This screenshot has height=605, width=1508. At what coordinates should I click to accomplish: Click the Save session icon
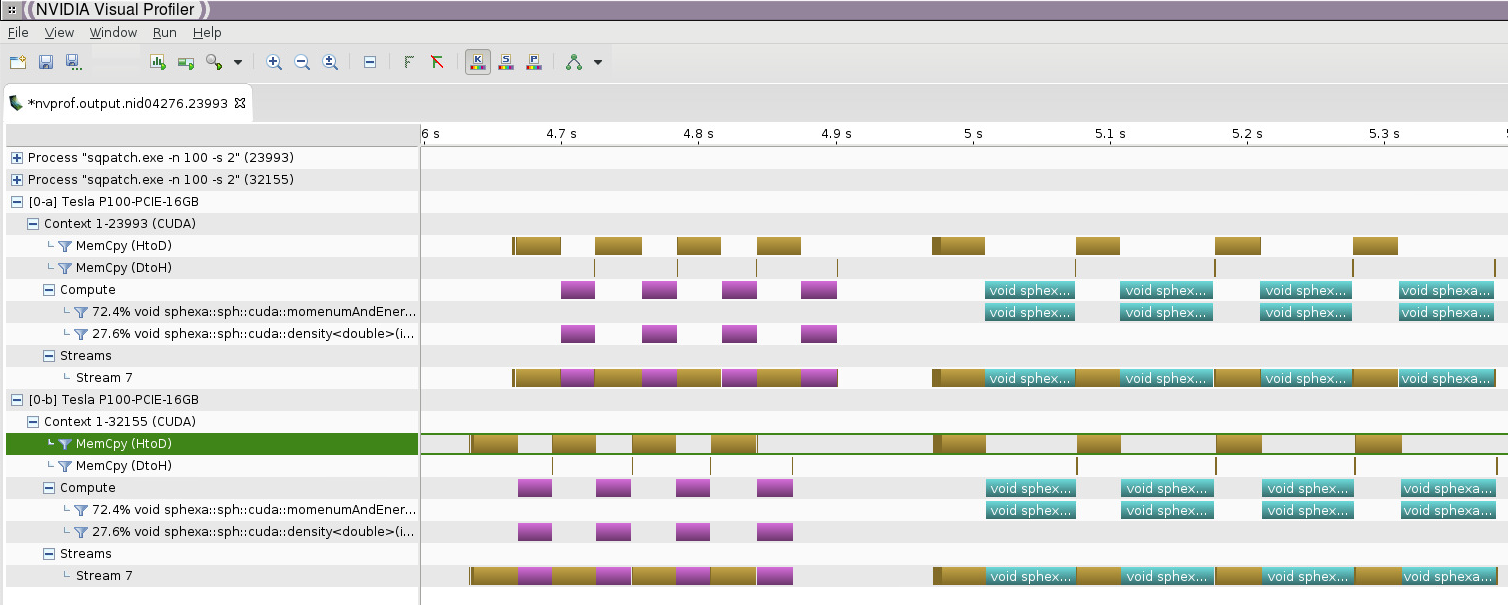click(x=45, y=62)
